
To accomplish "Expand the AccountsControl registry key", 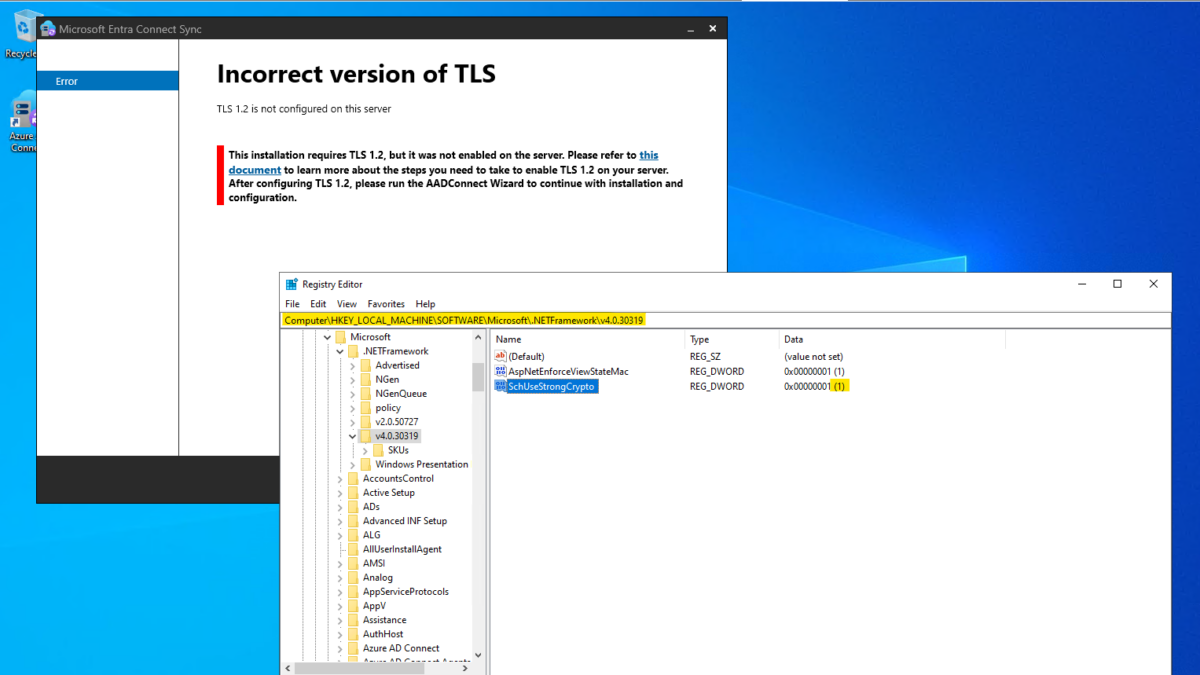I will tap(340, 479).
